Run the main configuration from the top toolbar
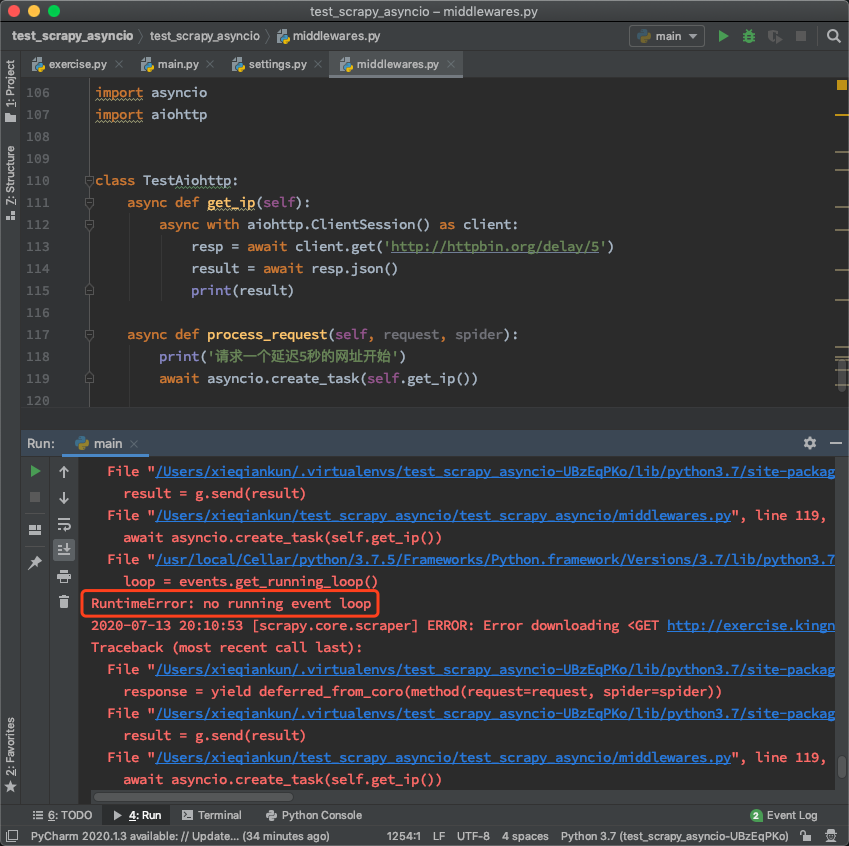 (x=723, y=36)
